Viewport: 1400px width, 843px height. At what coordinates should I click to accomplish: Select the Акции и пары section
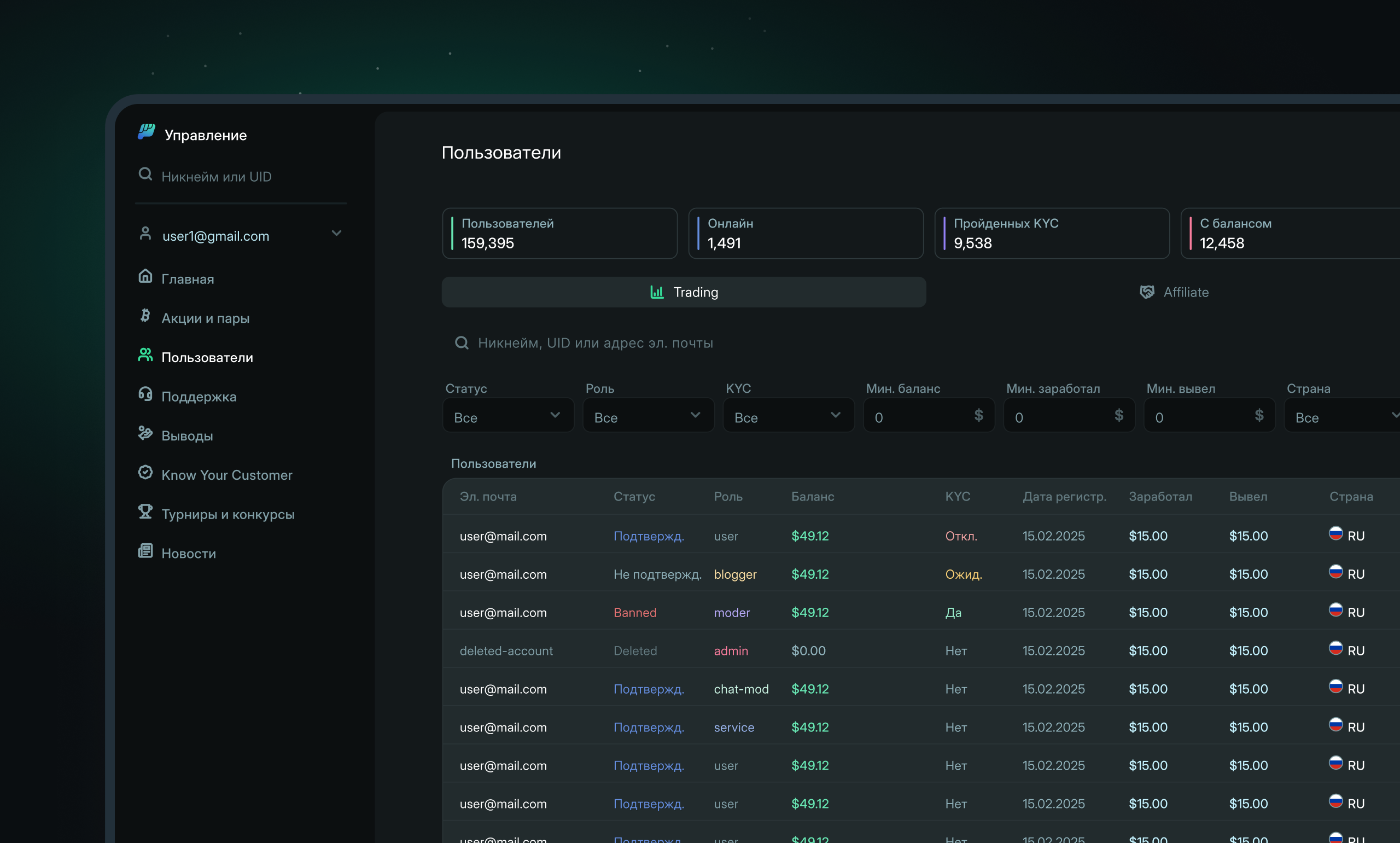click(x=206, y=317)
